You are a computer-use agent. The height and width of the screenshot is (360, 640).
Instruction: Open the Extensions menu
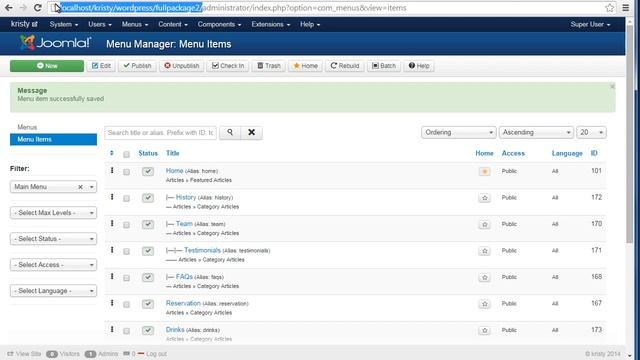coord(271,24)
